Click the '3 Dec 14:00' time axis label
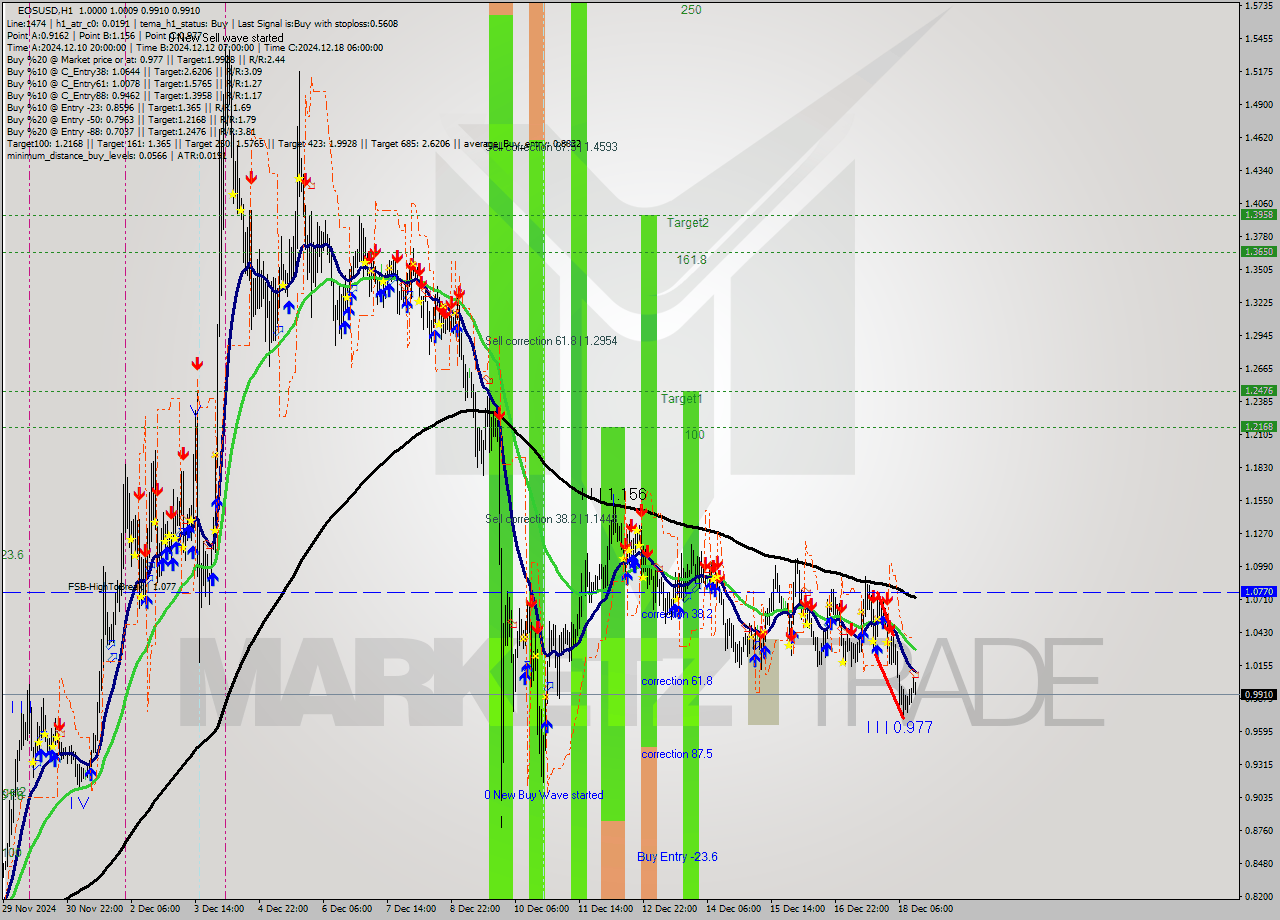Image resolution: width=1280 pixels, height=920 pixels. coord(219,909)
